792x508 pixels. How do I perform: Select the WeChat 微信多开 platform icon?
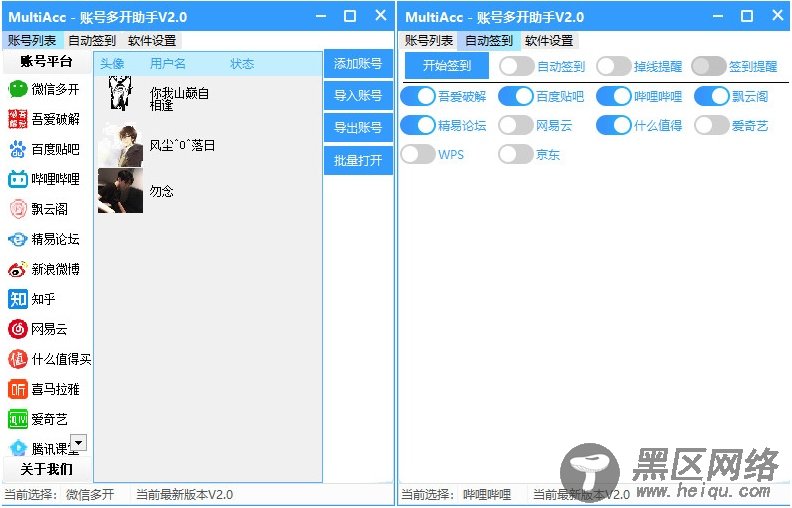point(18,89)
